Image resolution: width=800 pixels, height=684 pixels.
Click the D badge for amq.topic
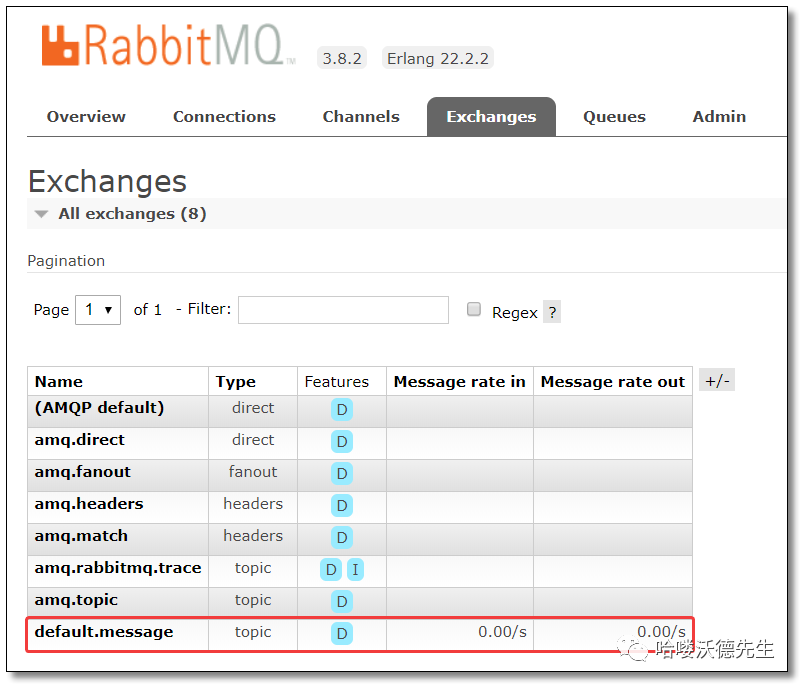pos(342,602)
